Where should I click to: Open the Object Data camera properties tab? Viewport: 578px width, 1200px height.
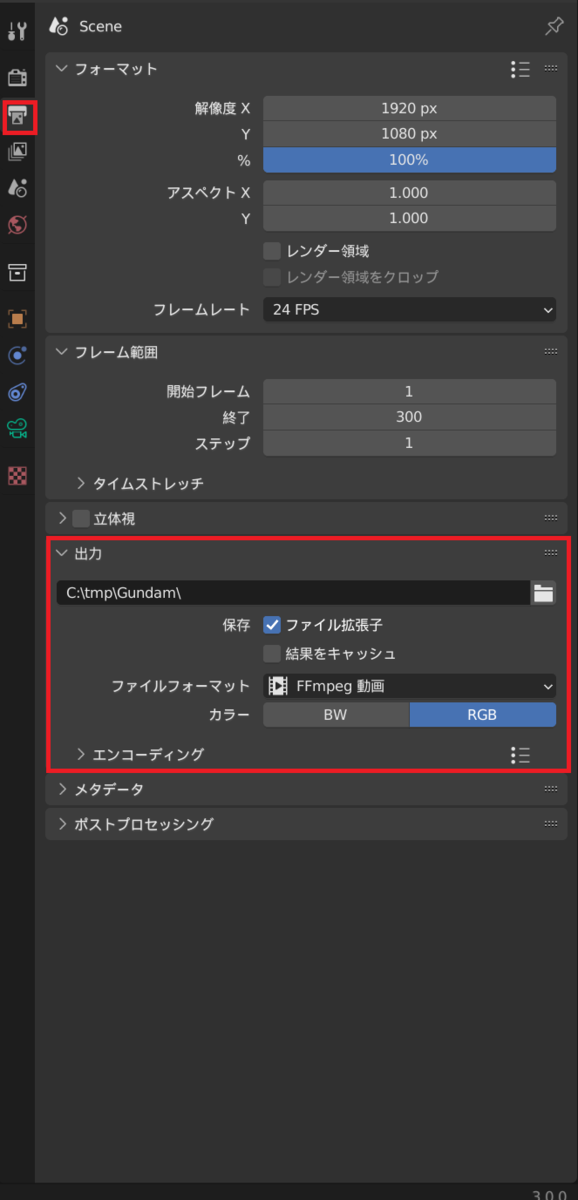(17, 428)
